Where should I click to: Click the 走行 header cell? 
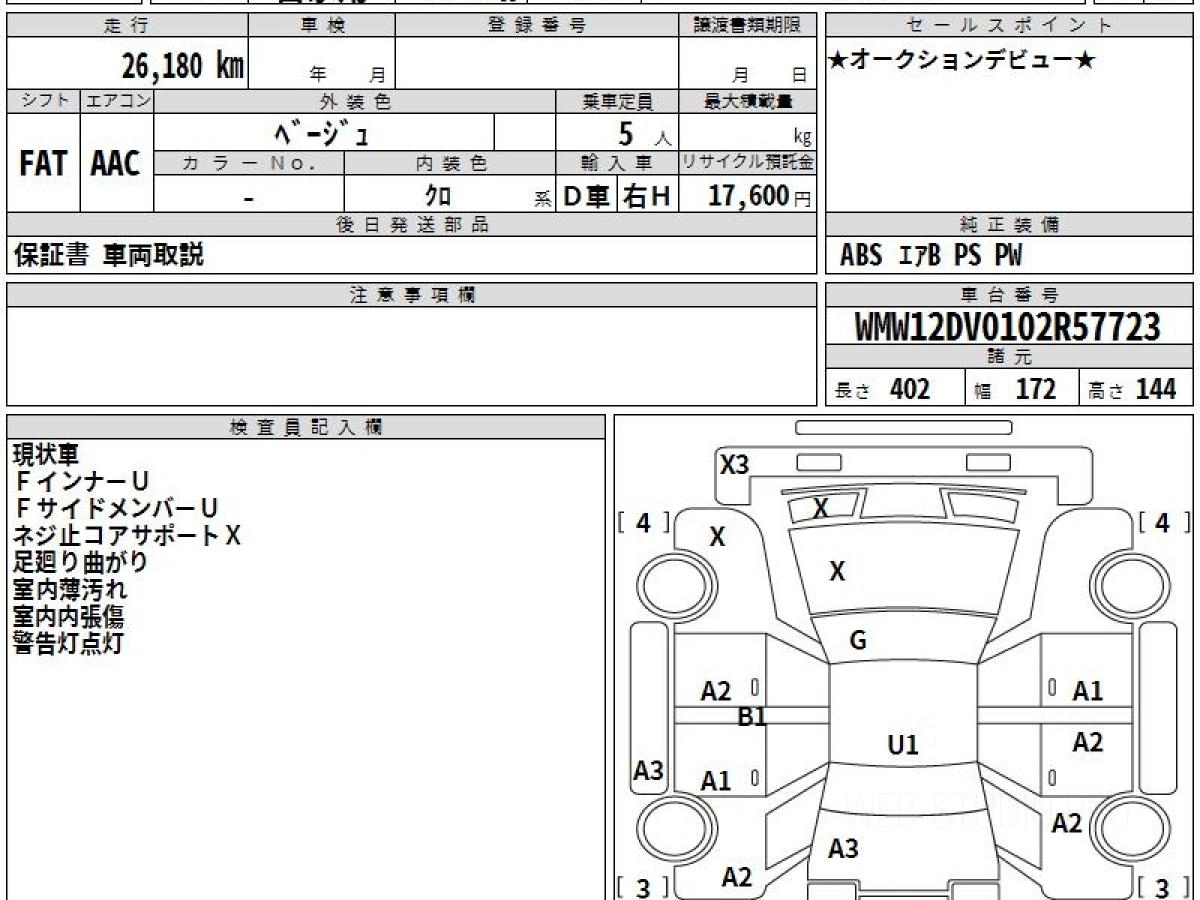(126, 27)
